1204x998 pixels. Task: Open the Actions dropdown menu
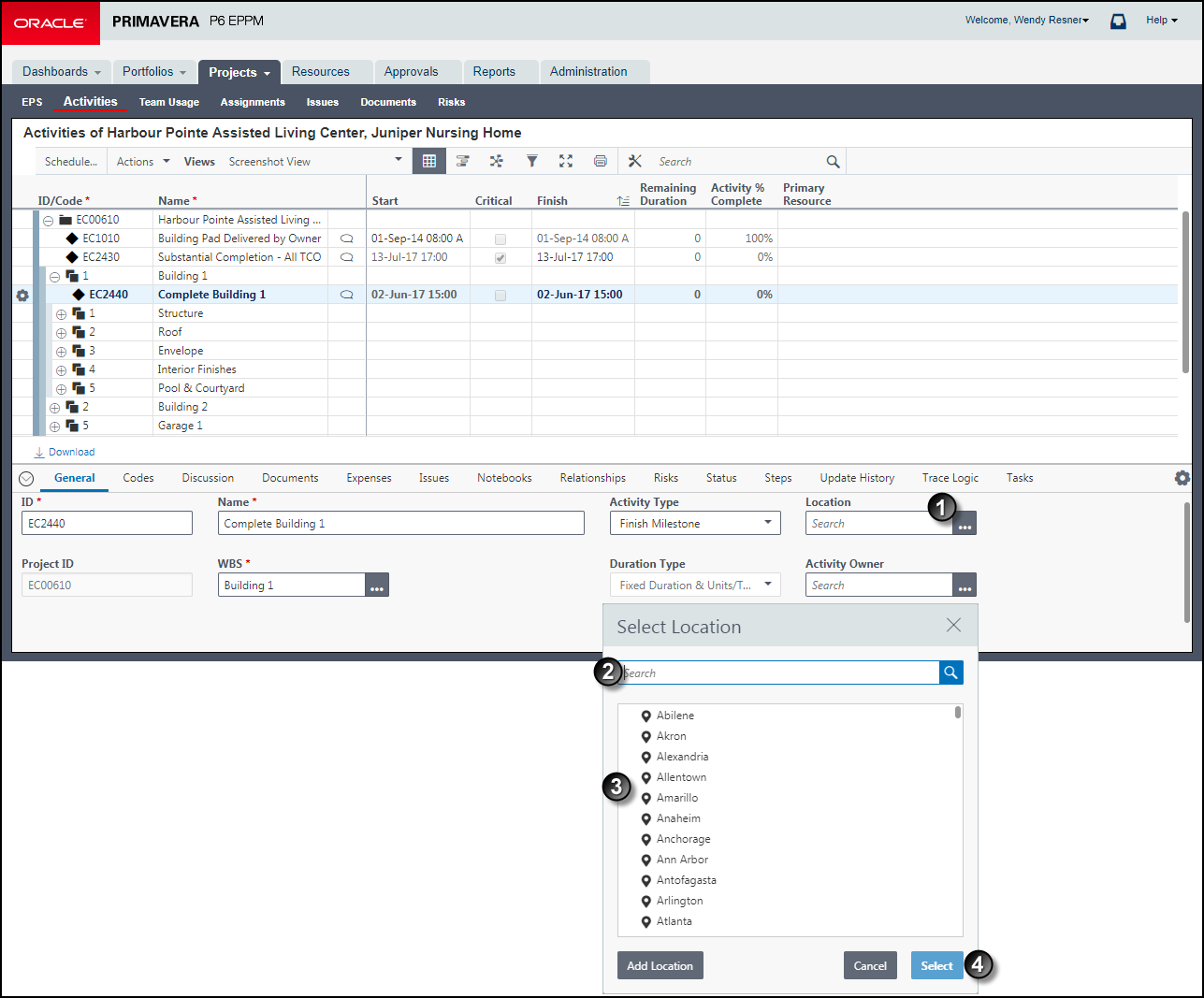point(143,162)
